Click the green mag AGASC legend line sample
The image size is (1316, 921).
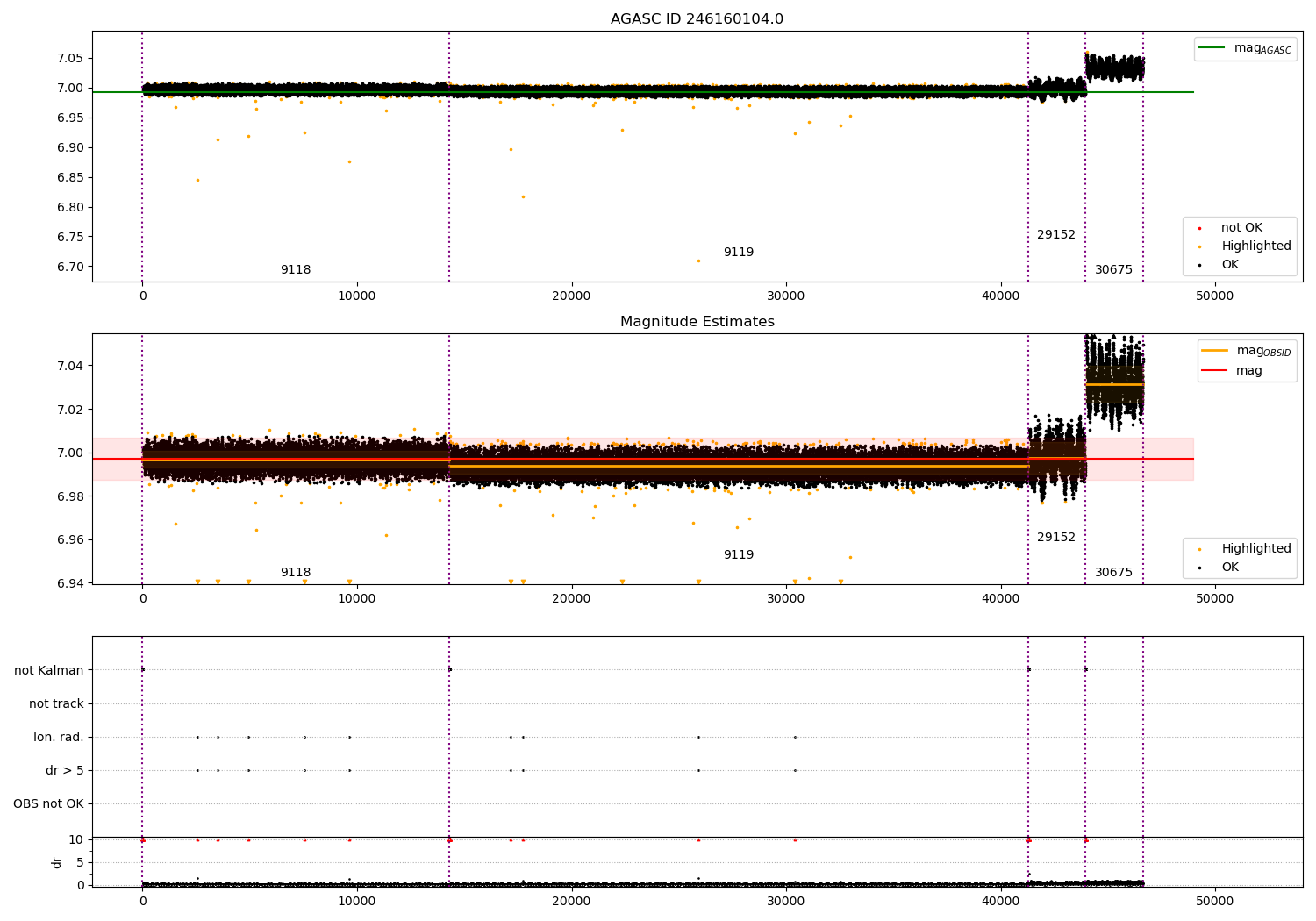tap(1212, 47)
